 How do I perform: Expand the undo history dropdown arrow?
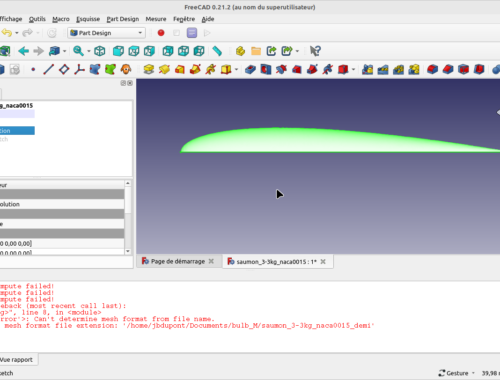coord(17,33)
